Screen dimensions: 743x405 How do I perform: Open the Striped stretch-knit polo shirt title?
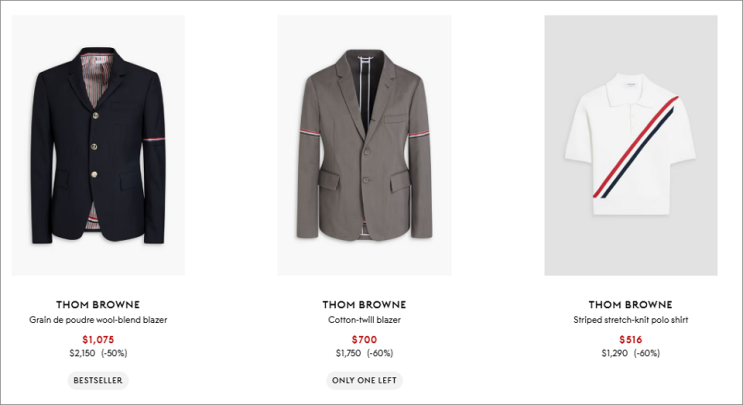click(x=631, y=320)
